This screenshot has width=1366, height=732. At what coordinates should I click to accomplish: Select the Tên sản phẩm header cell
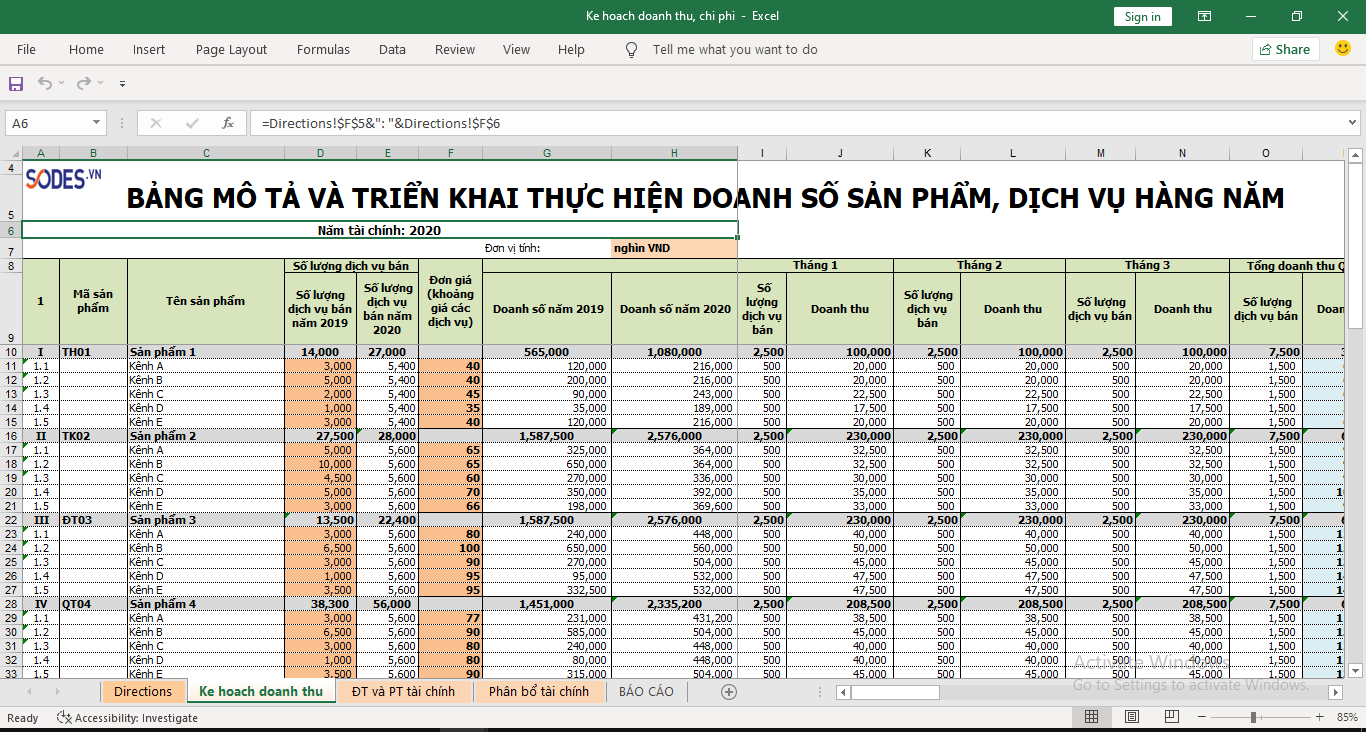pyautogui.click(x=205, y=300)
